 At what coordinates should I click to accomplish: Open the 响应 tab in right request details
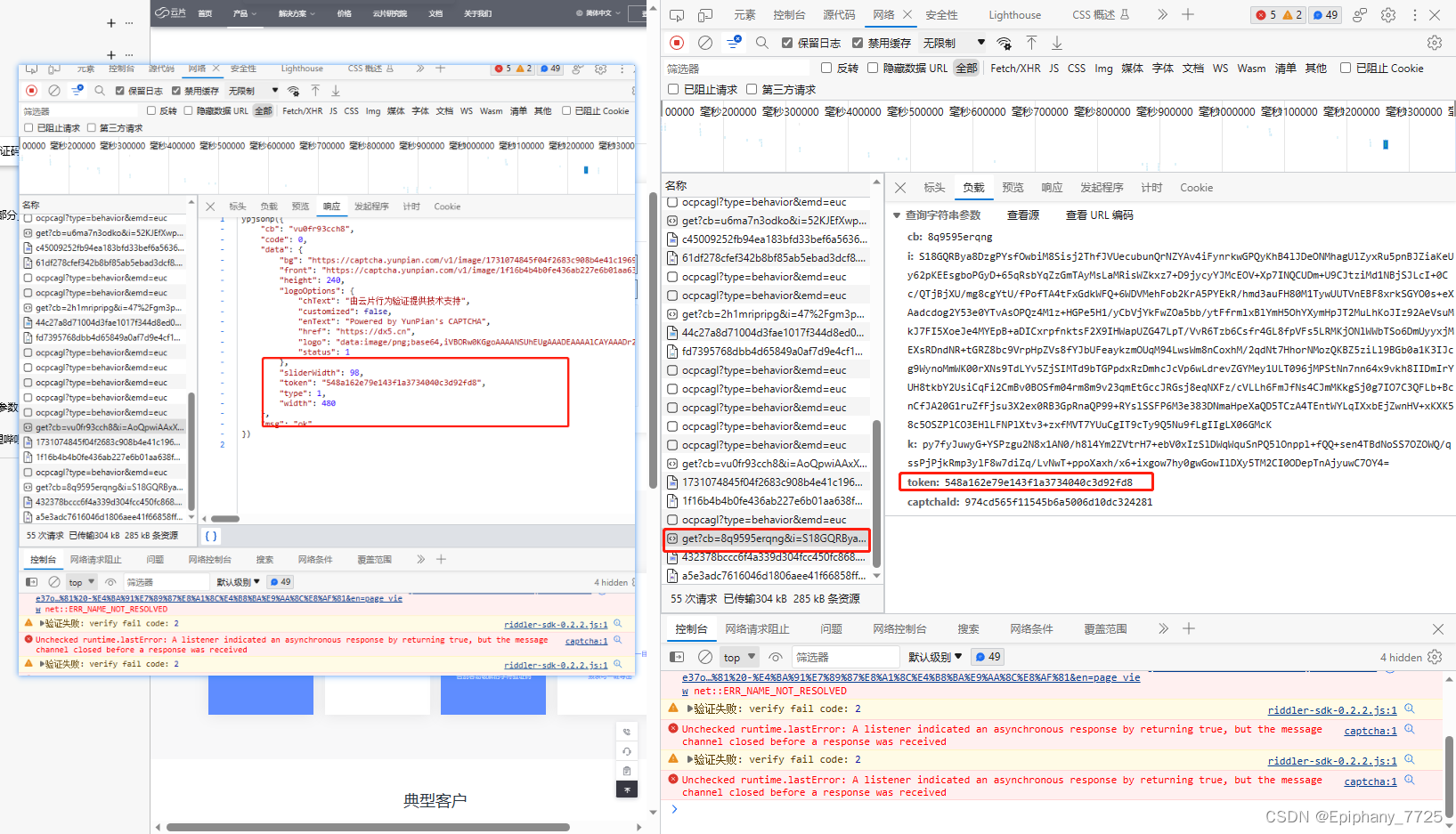click(1052, 188)
